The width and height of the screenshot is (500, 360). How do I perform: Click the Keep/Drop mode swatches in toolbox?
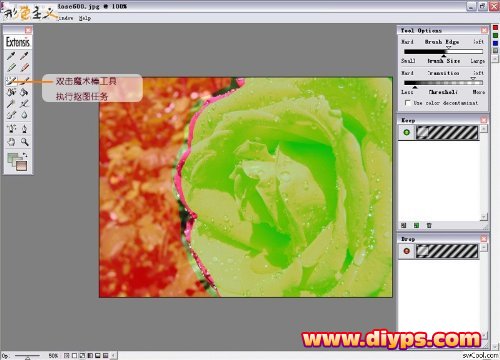(x=17, y=162)
